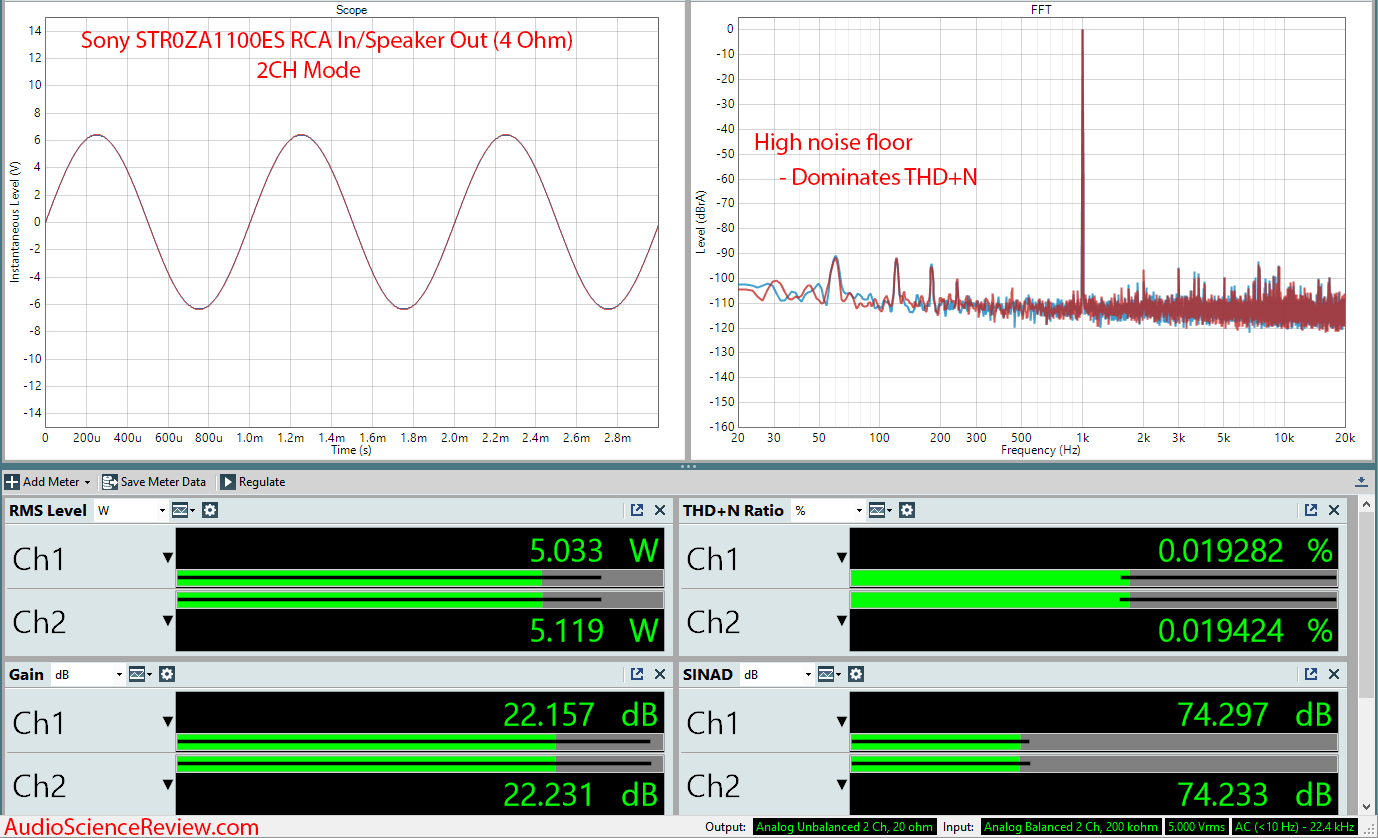Click the Add Meter button
This screenshot has width=1378, height=838.
click(48, 482)
